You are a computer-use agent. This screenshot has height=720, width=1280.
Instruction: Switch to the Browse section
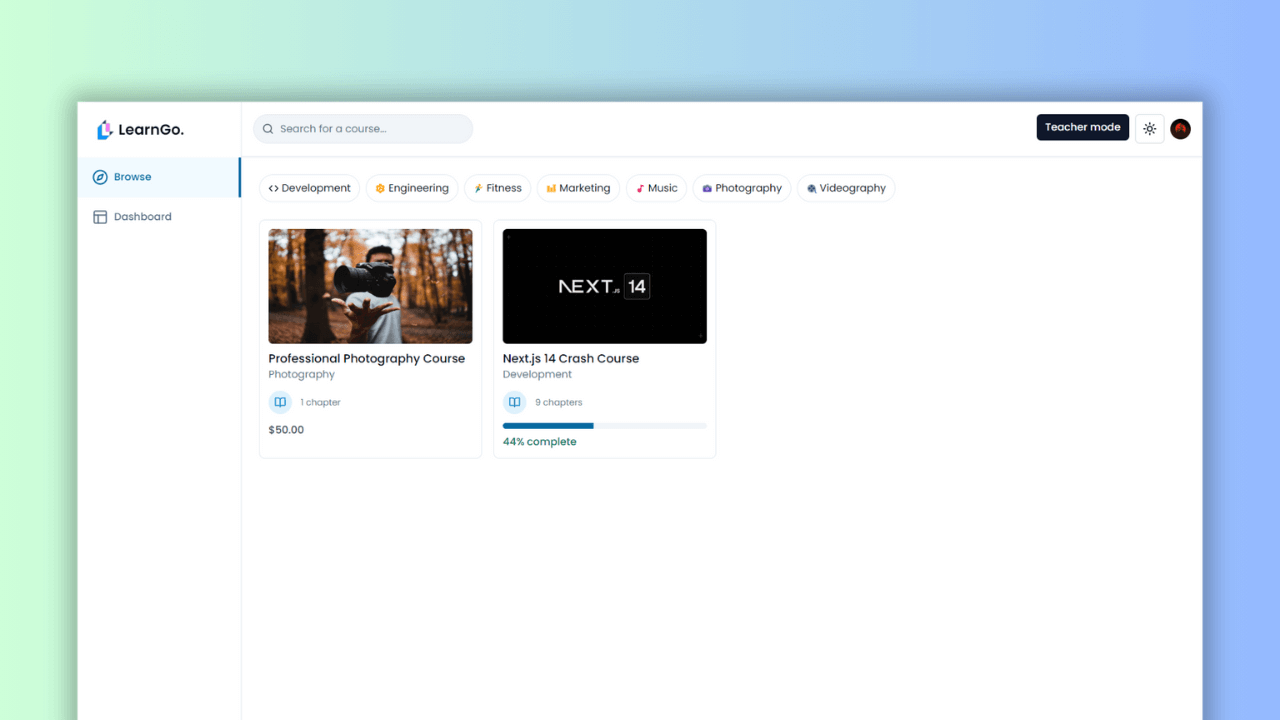(131, 176)
